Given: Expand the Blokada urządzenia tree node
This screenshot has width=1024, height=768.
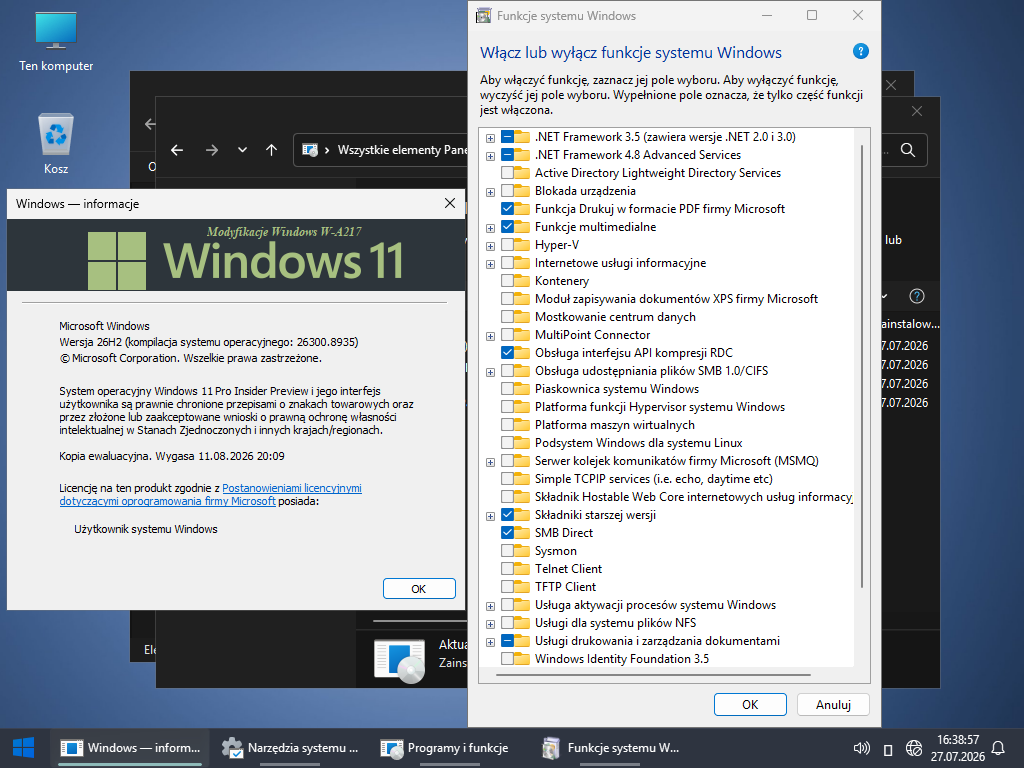Looking at the screenshot, I should (x=490, y=192).
